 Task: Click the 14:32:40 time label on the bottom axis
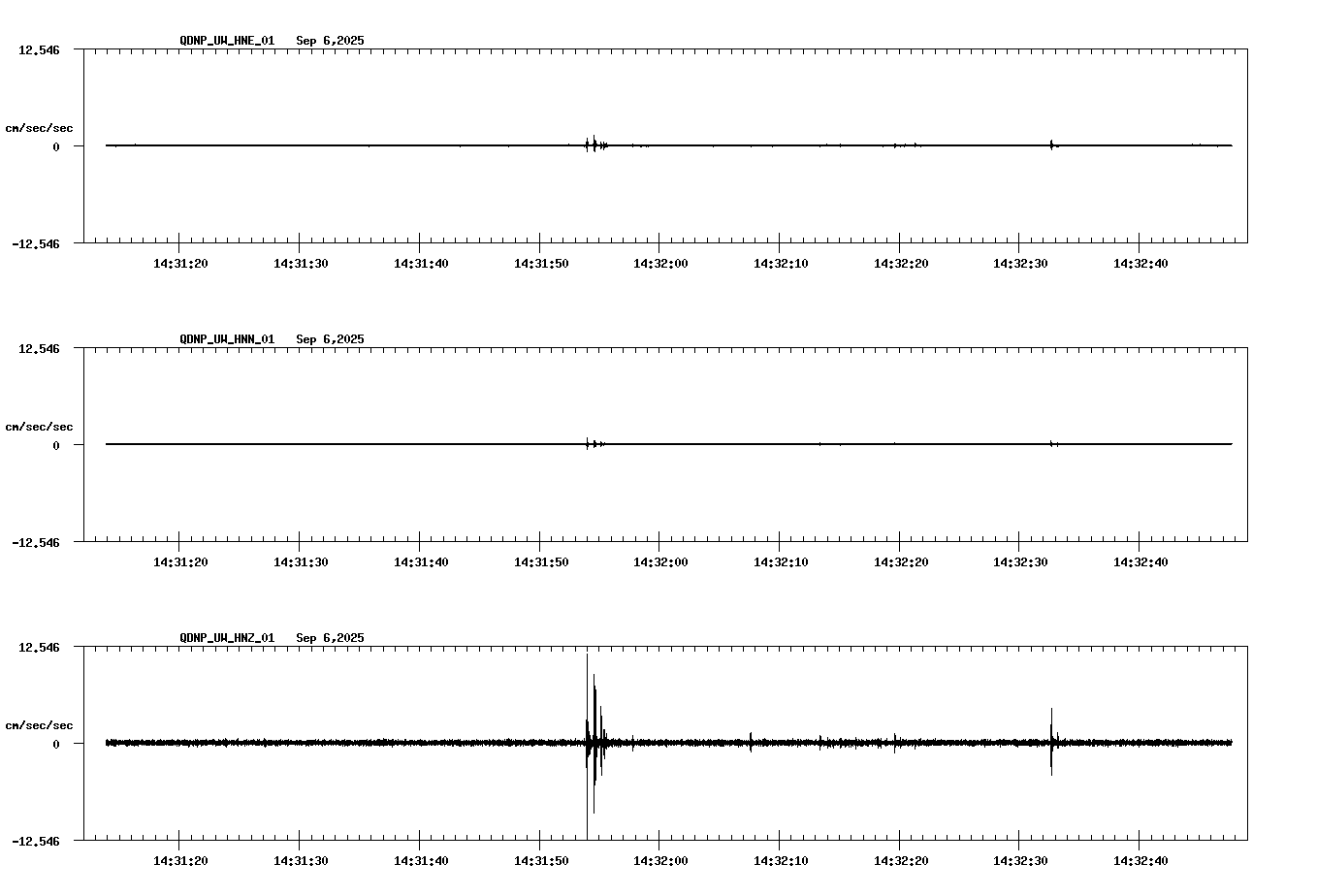[1142, 860]
